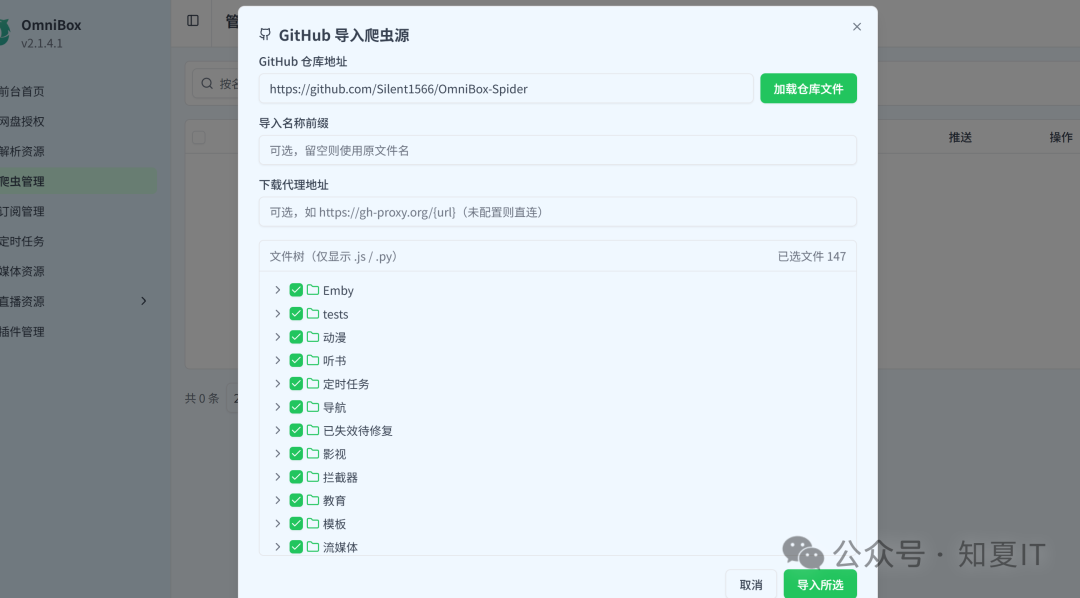Click the tests folder icon
Image resolution: width=1080 pixels, height=598 pixels.
pos(313,313)
